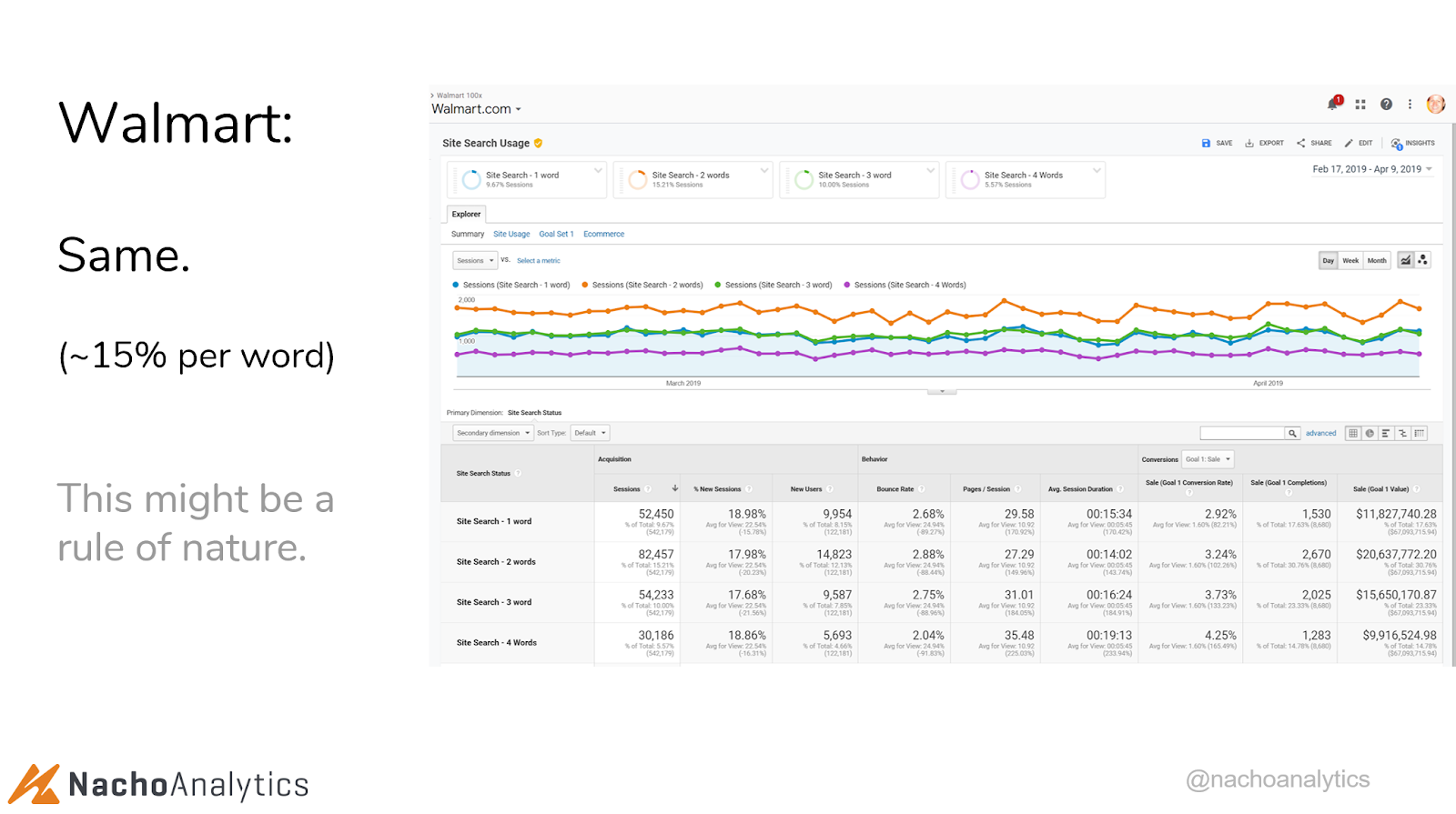Set the chart interval to Week
This screenshot has height=814, width=1456.
[1350, 261]
